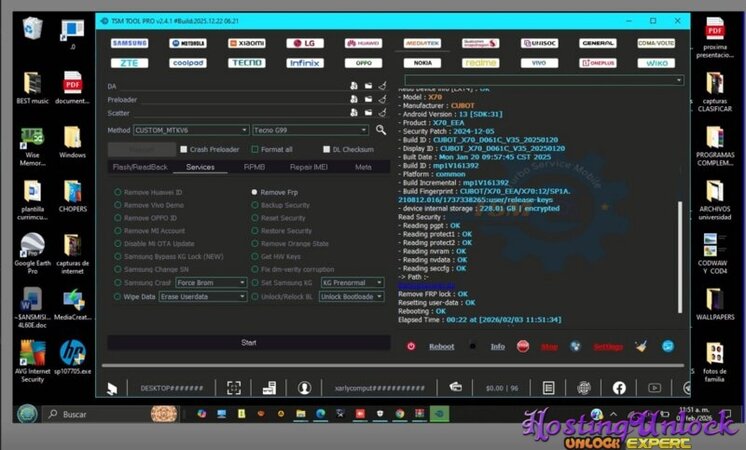
Task: Select the Samsung brand logo button
Action: click(x=130, y=43)
